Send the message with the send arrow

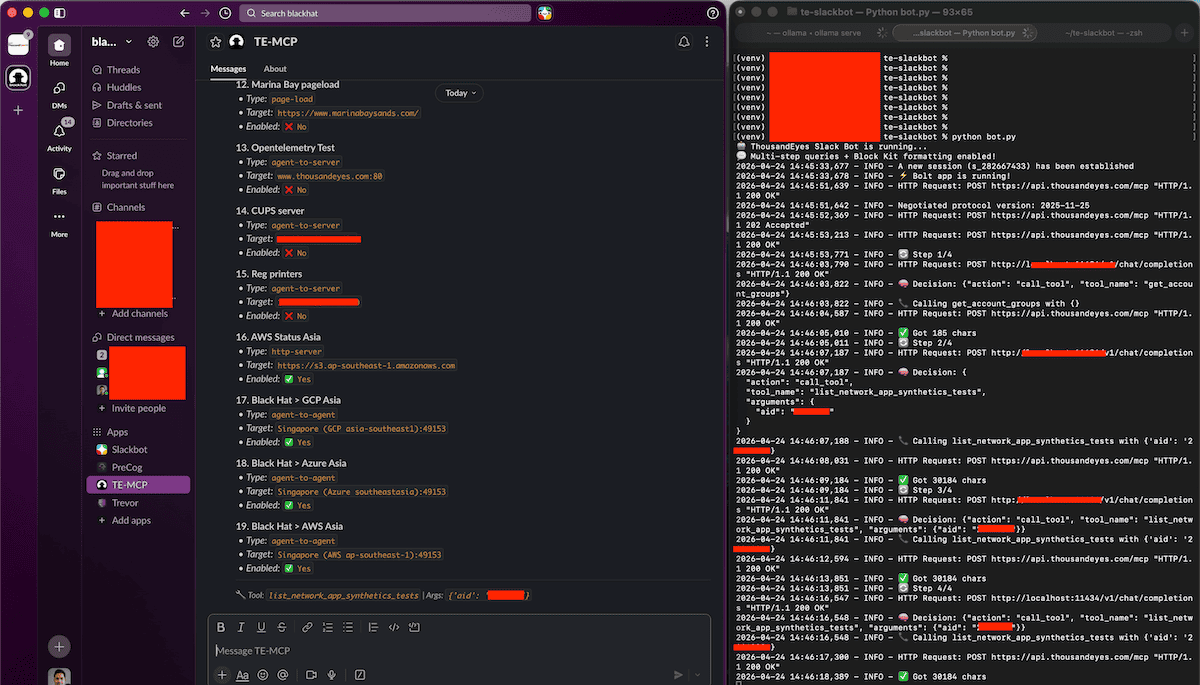[x=679, y=675]
